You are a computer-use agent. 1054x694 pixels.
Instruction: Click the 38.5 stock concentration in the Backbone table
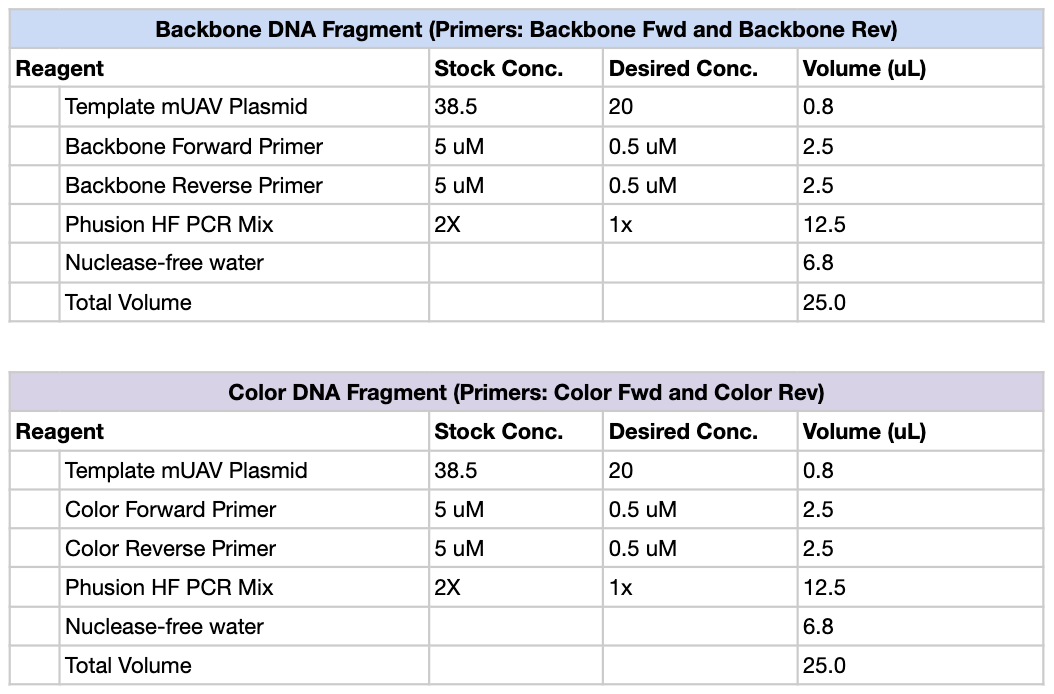coord(456,107)
